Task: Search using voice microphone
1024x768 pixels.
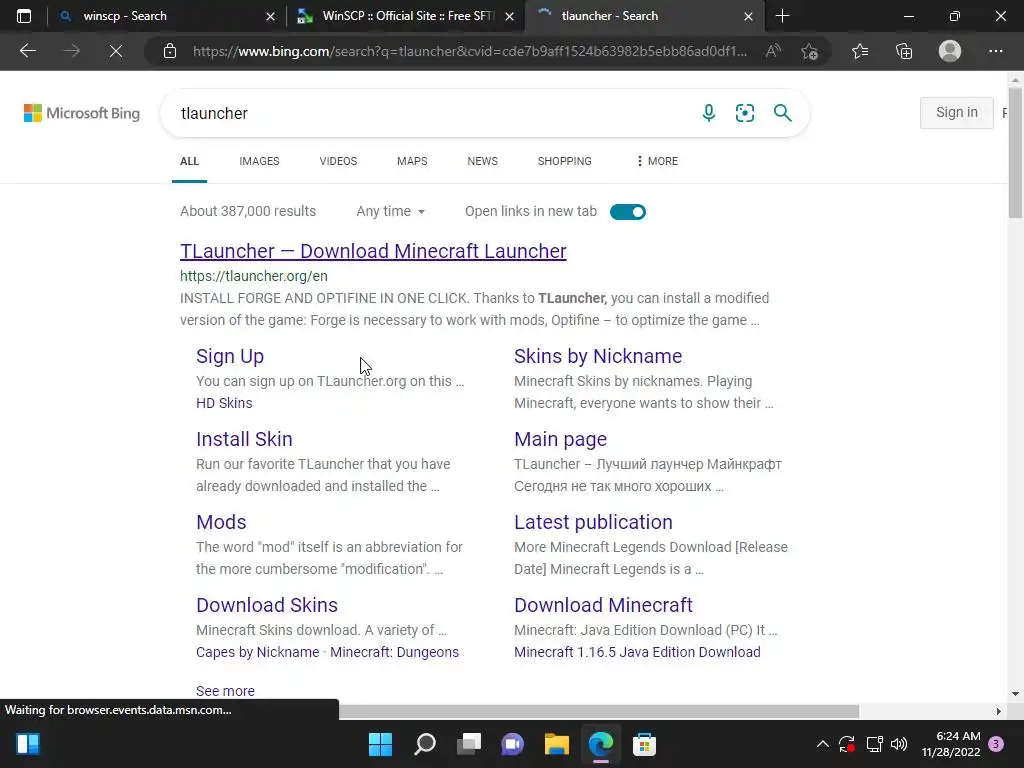Action: 709,113
